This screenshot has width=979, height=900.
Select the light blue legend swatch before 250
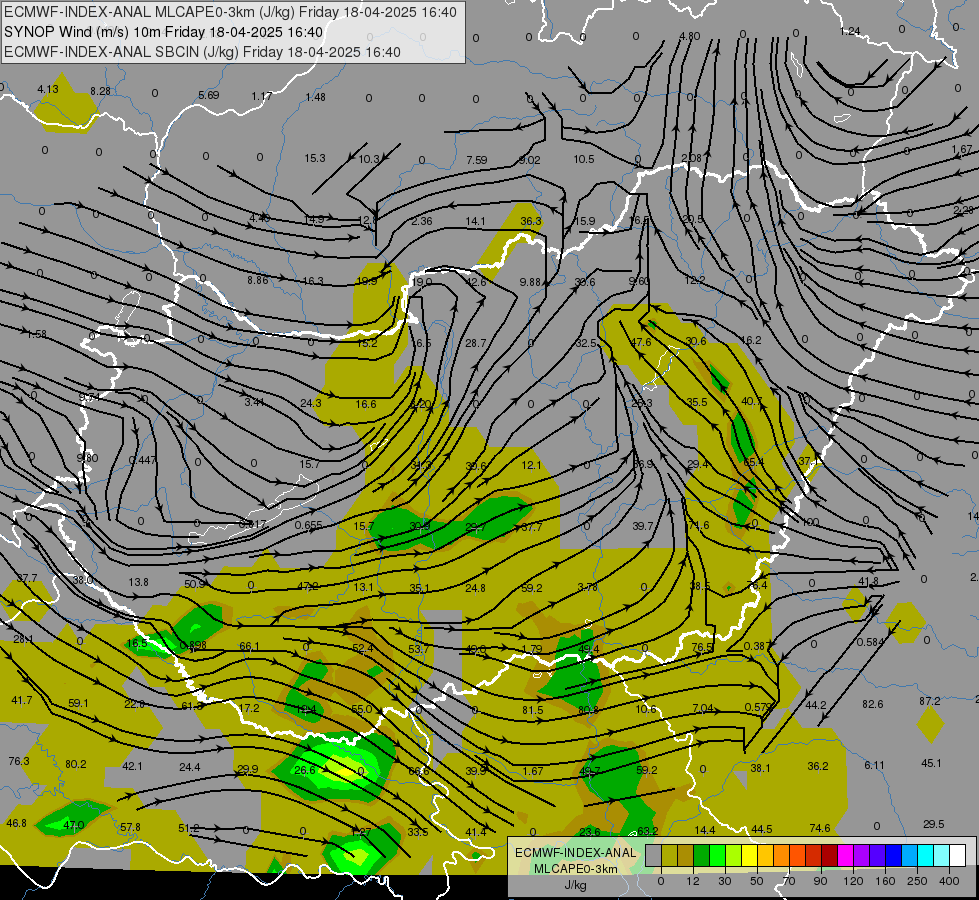pos(910,856)
